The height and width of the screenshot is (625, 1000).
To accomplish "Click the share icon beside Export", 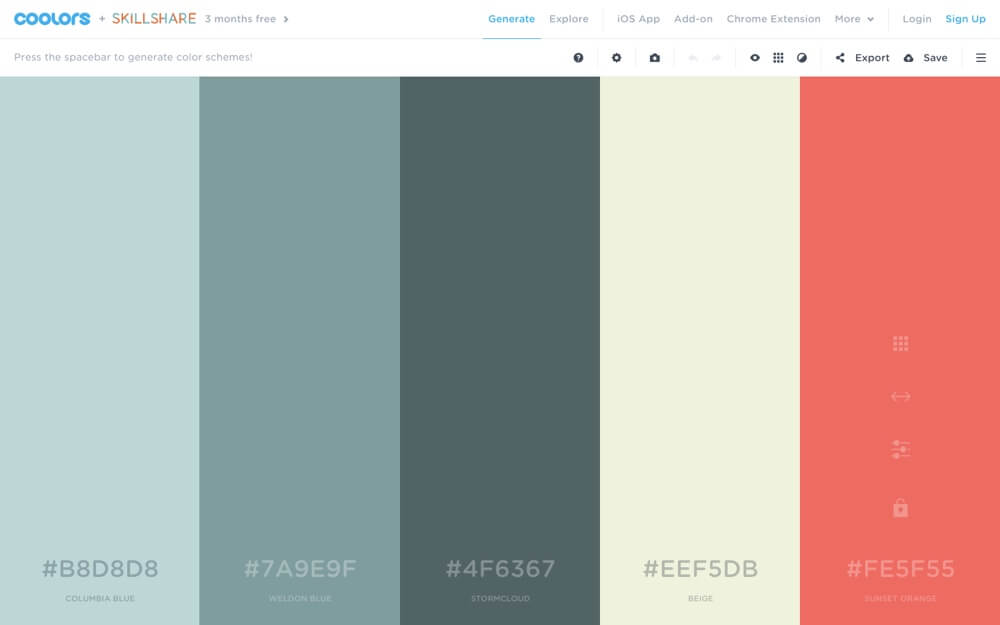I will [840, 58].
